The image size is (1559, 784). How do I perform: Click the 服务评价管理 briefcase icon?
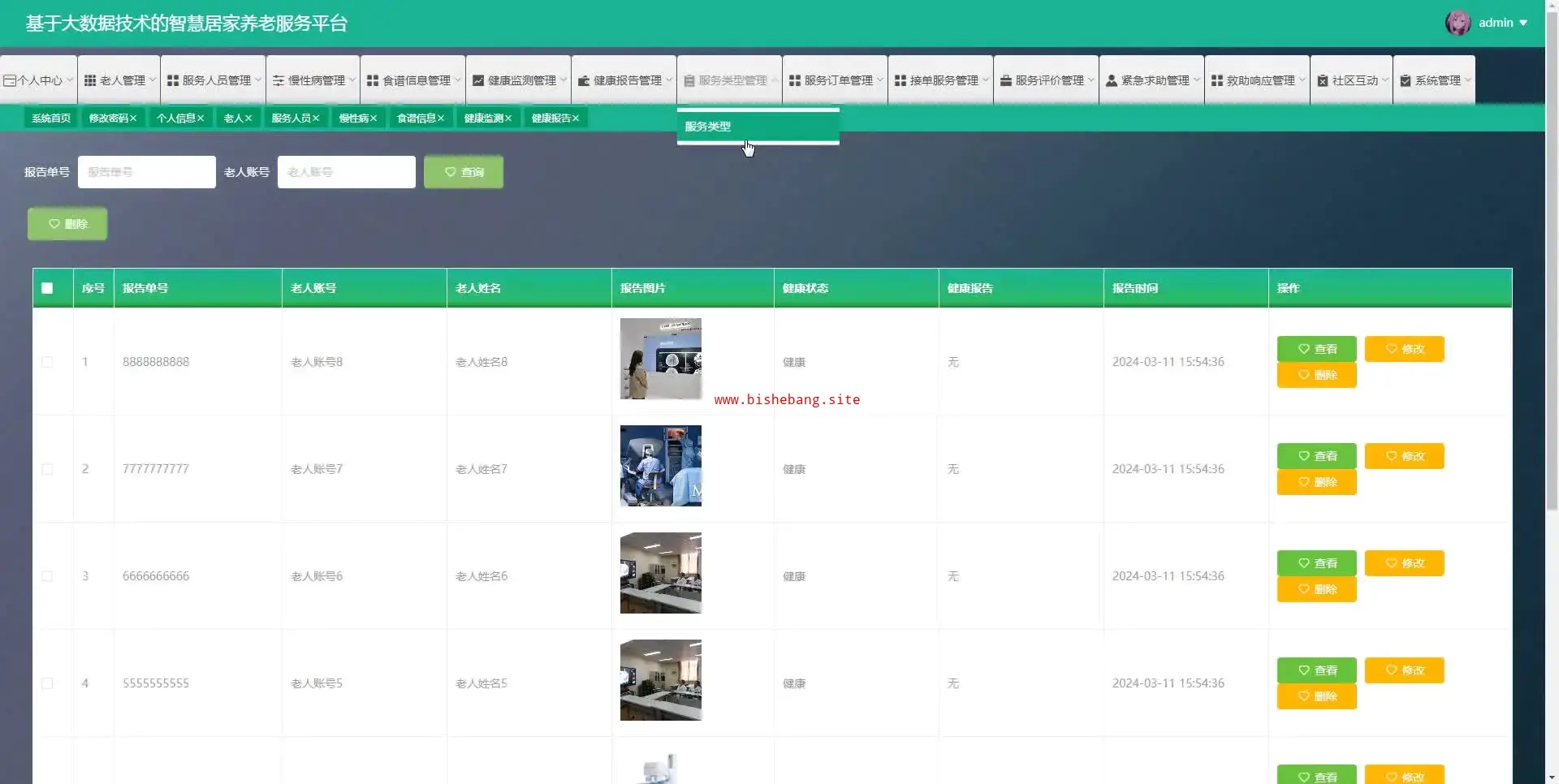coord(1005,80)
